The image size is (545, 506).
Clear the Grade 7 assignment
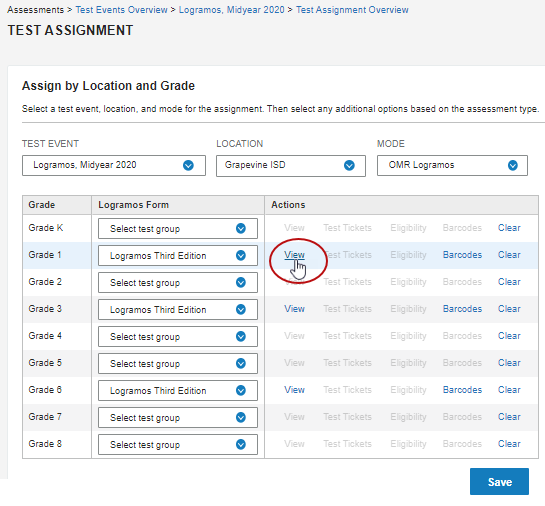click(509, 417)
